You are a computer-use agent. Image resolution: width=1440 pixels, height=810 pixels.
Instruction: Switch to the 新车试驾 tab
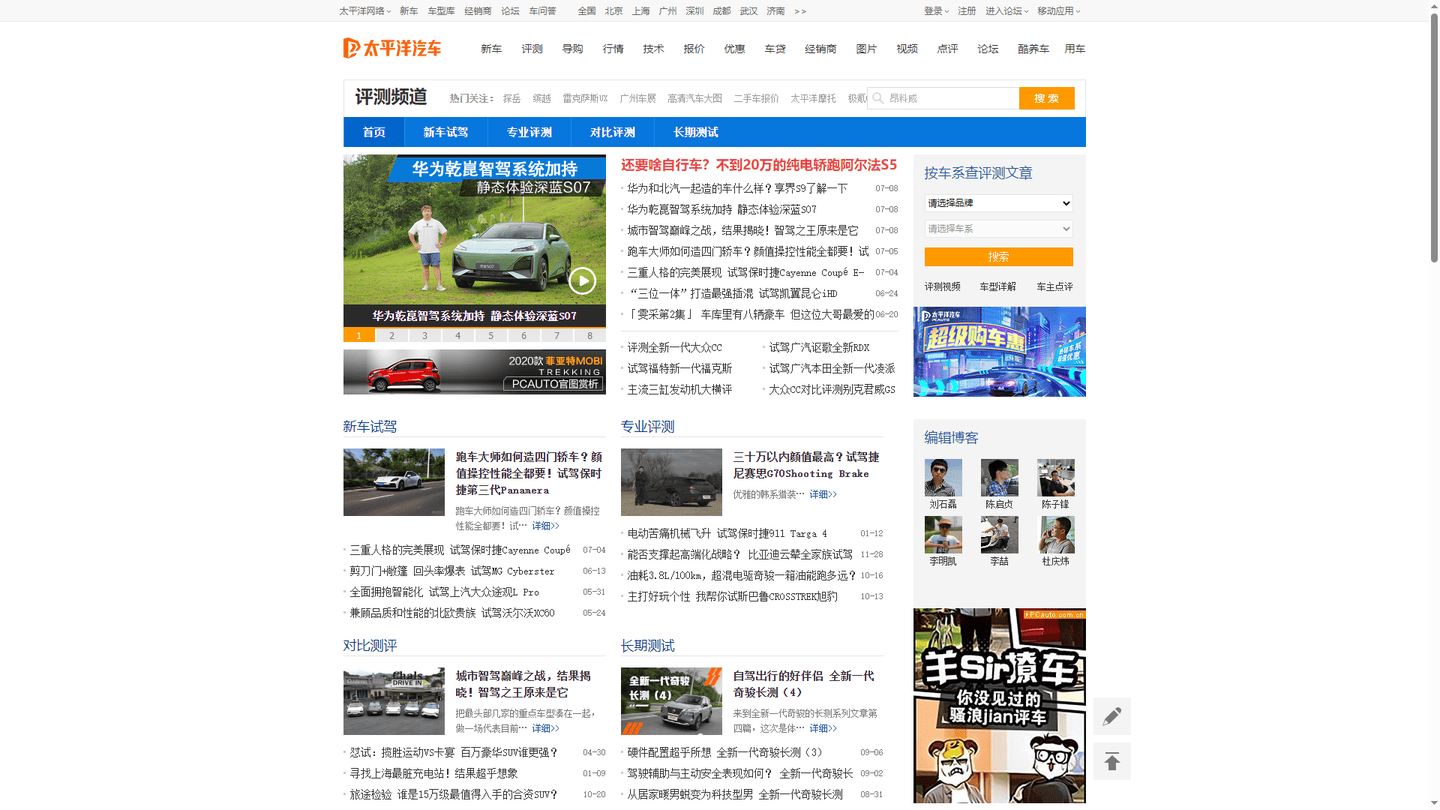445,132
